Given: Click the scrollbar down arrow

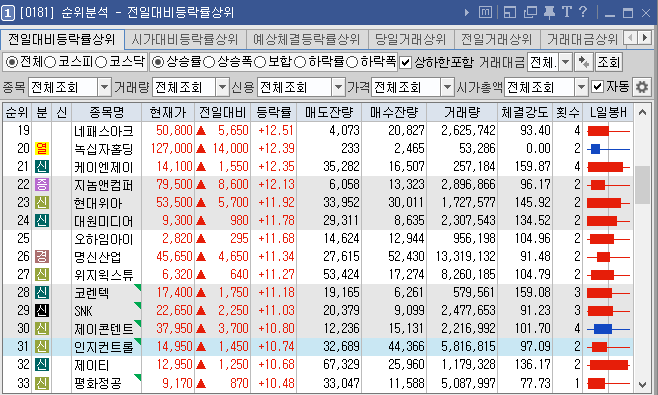Looking at the screenshot, I should pyautogui.click(x=642, y=384).
